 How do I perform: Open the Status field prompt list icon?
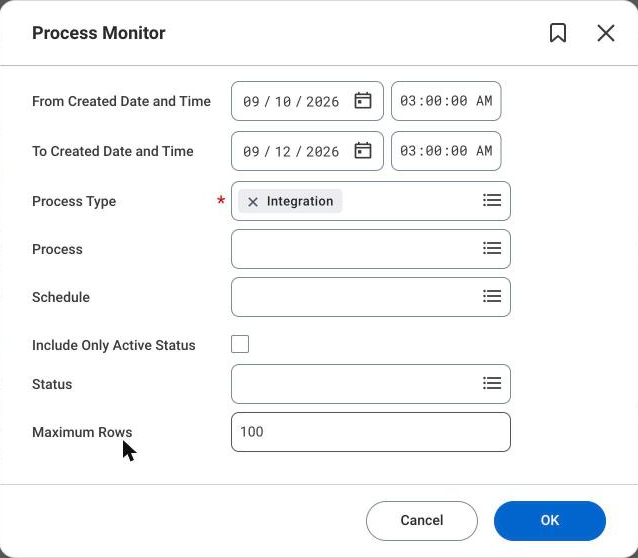pos(492,383)
